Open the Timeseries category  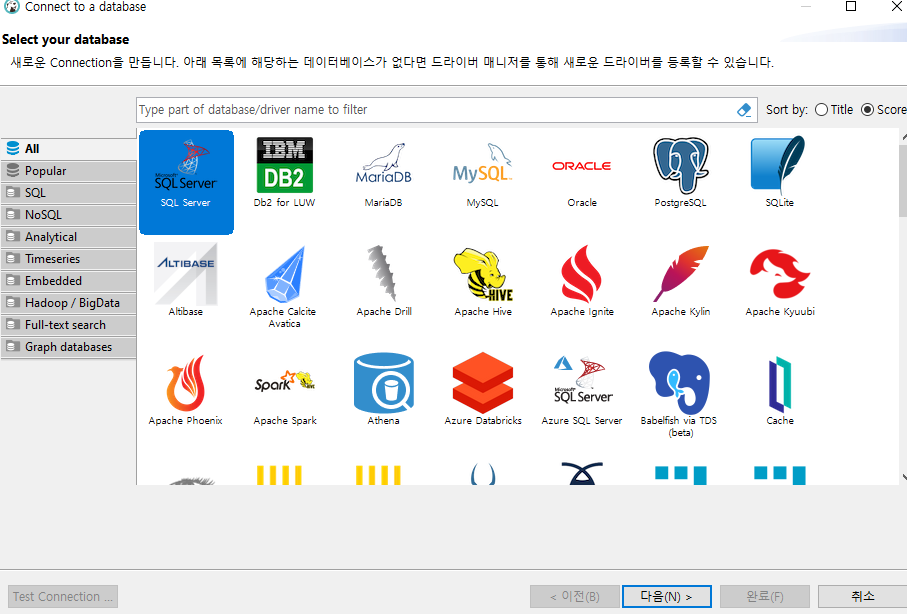click(68, 259)
